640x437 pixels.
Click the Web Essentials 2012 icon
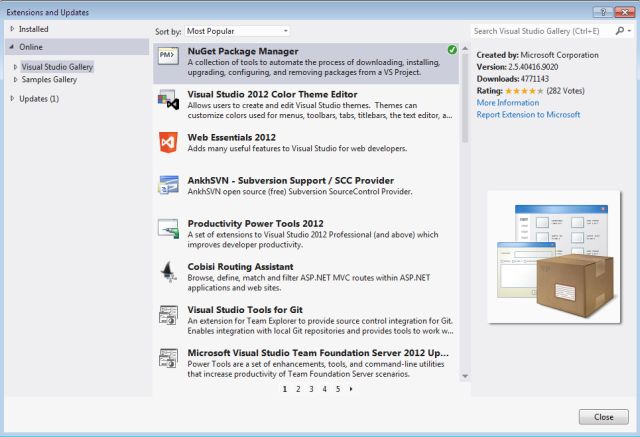169,142
